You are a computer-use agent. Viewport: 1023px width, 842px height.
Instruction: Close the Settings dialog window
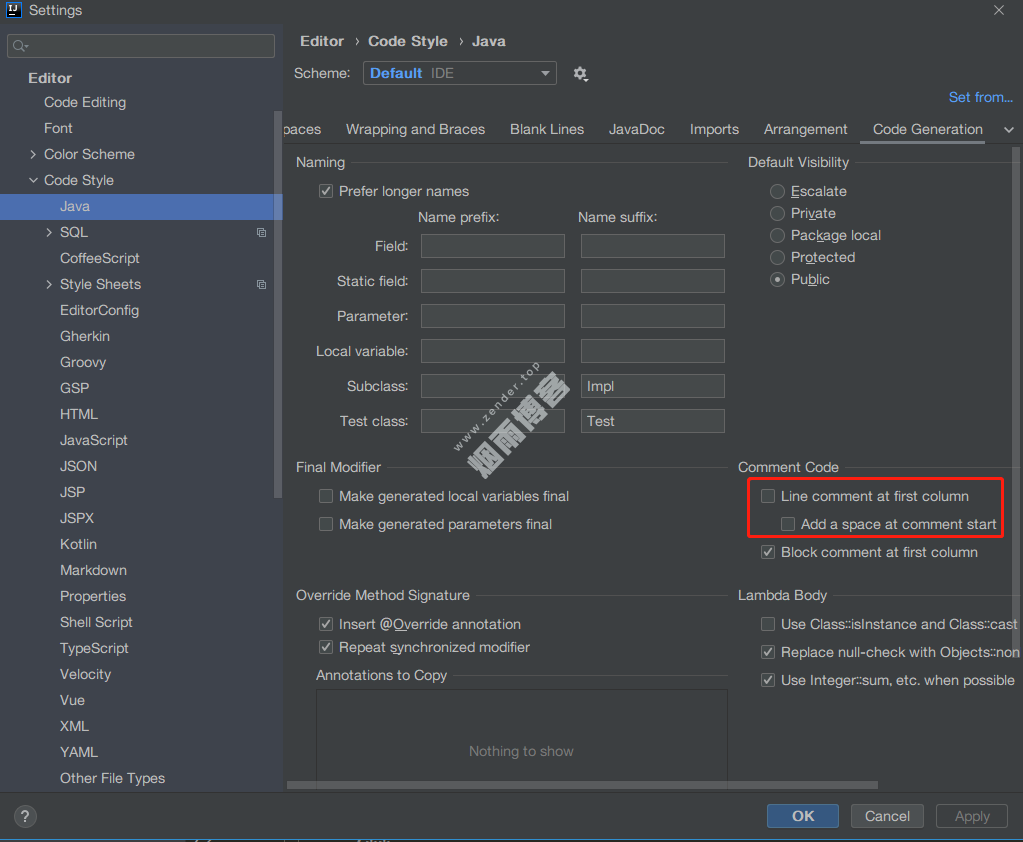tap(998, 10)
